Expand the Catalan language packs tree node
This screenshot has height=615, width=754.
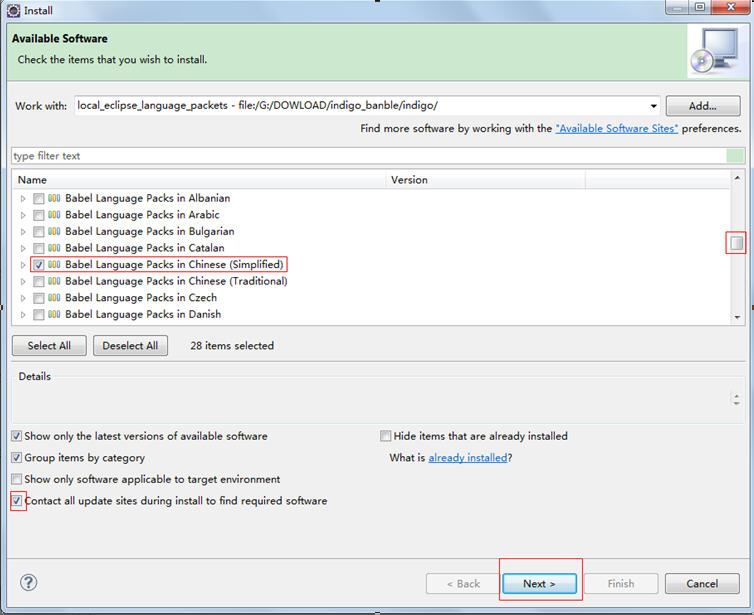click(x=23, y=248)
